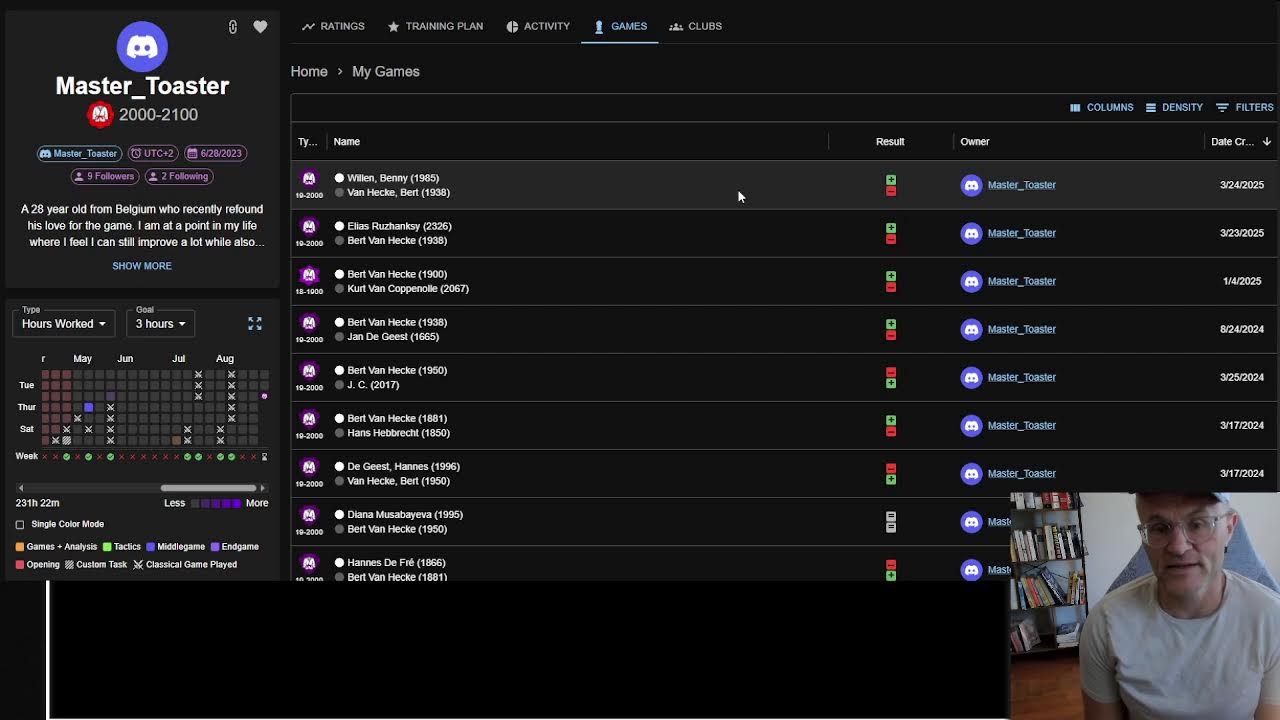The width and height of the screenshot is (1280, 720).
Task: Click the cohort icon of the first game row
Action: coord(309,179)
